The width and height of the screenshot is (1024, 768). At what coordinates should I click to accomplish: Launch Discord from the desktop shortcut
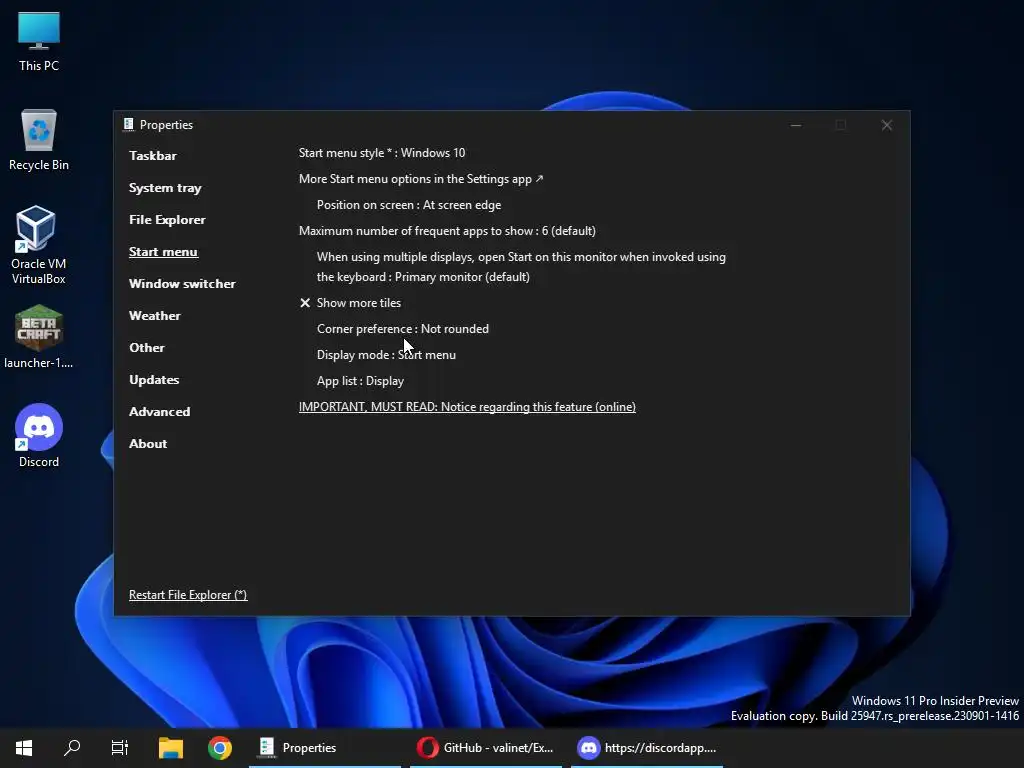point(39,436)
